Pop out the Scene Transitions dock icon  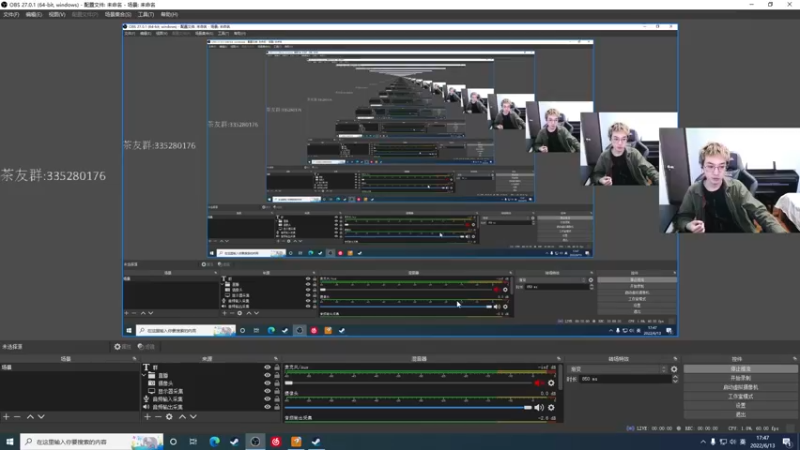pos(676,359)
